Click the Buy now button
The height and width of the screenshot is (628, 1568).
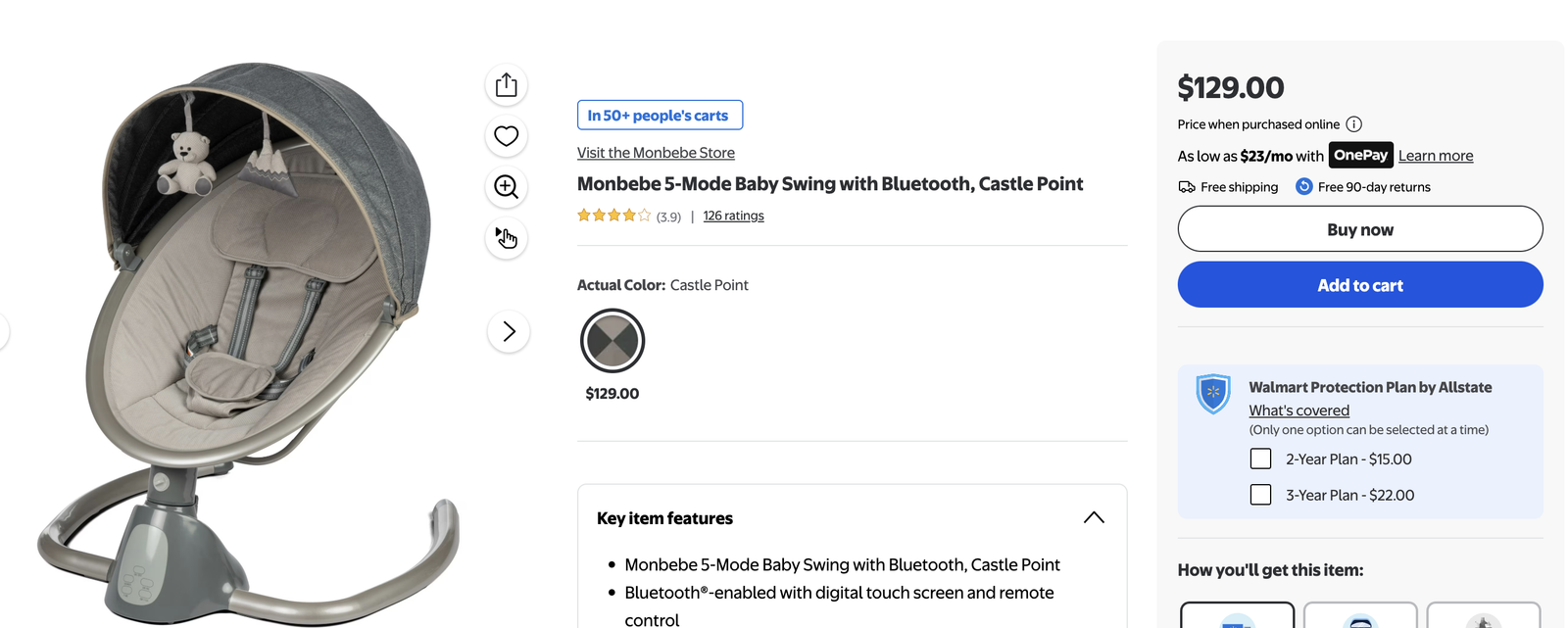pos(1359,229)
